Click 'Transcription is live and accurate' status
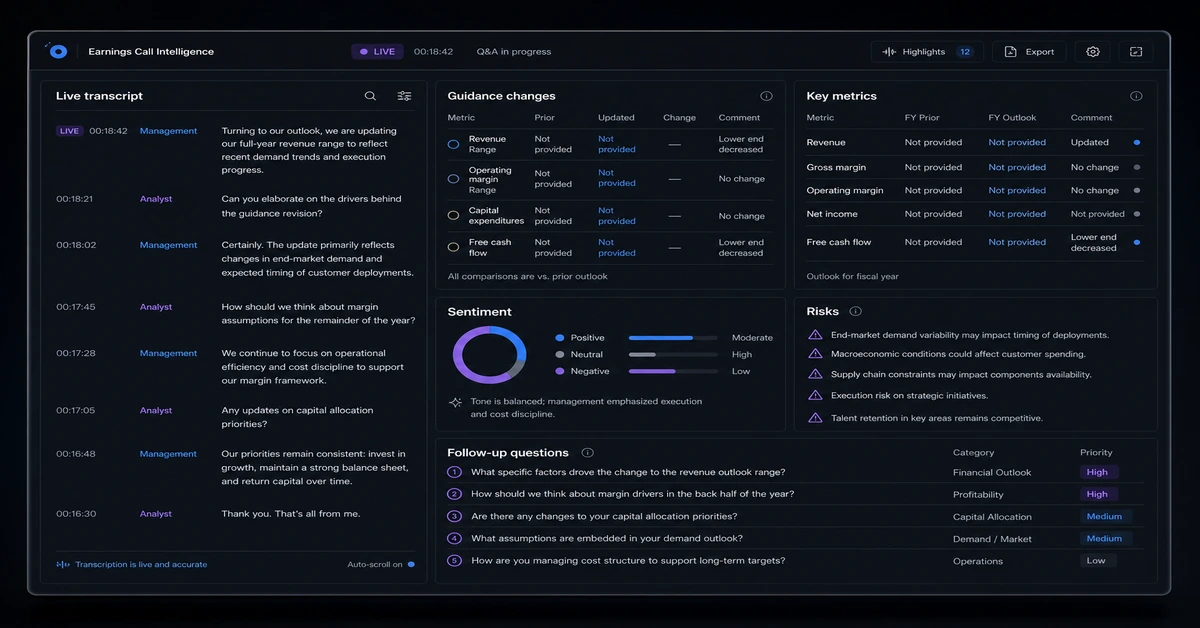 coord(141,564)
